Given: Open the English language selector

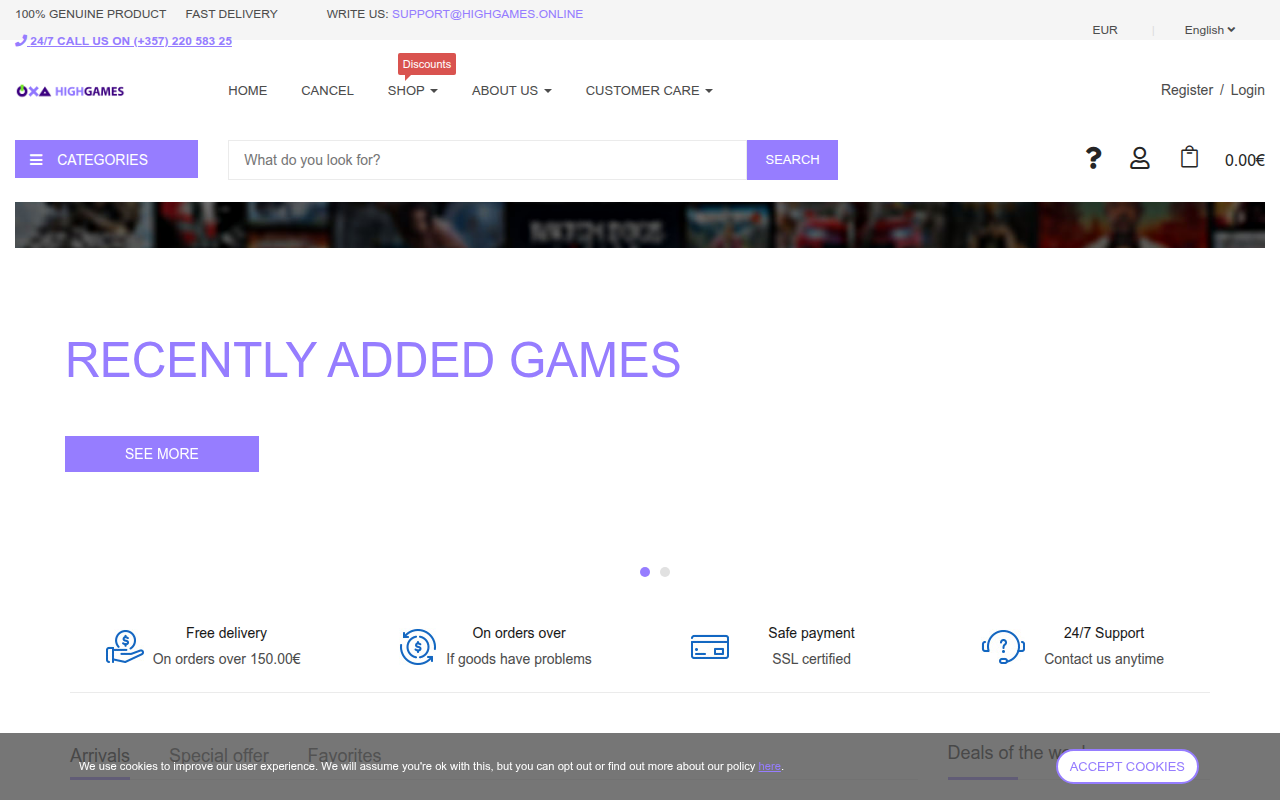Looking at the screenshot, I should (x=1210, y=30).
